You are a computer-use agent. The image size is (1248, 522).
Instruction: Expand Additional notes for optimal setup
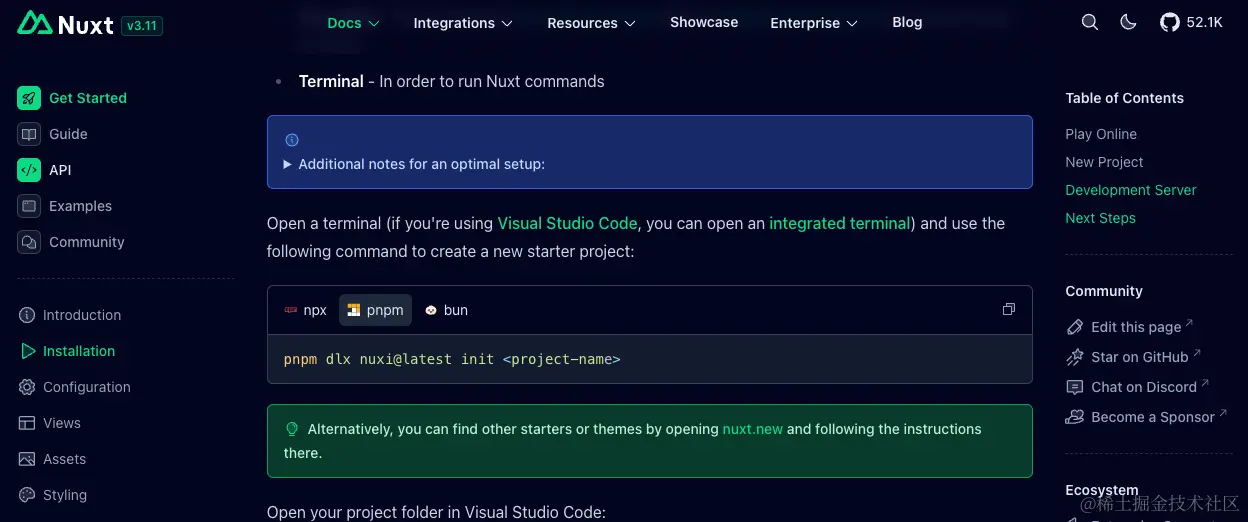pos(415,164)
